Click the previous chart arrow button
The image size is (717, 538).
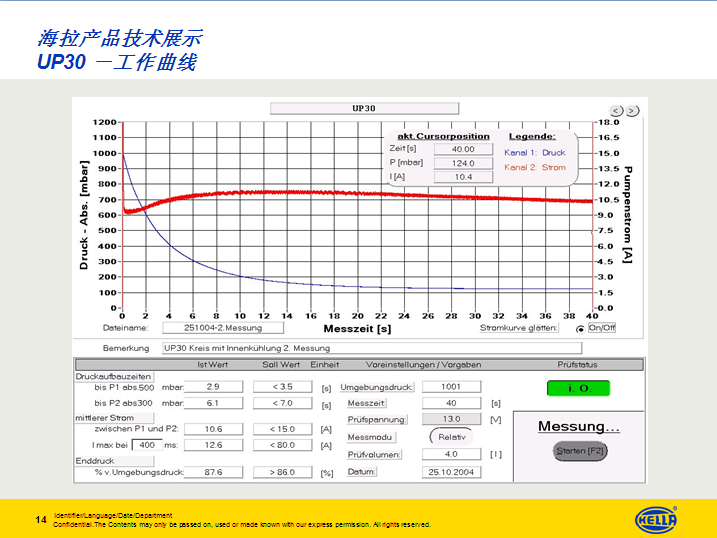pyautogui.click(x=616, y=111)
